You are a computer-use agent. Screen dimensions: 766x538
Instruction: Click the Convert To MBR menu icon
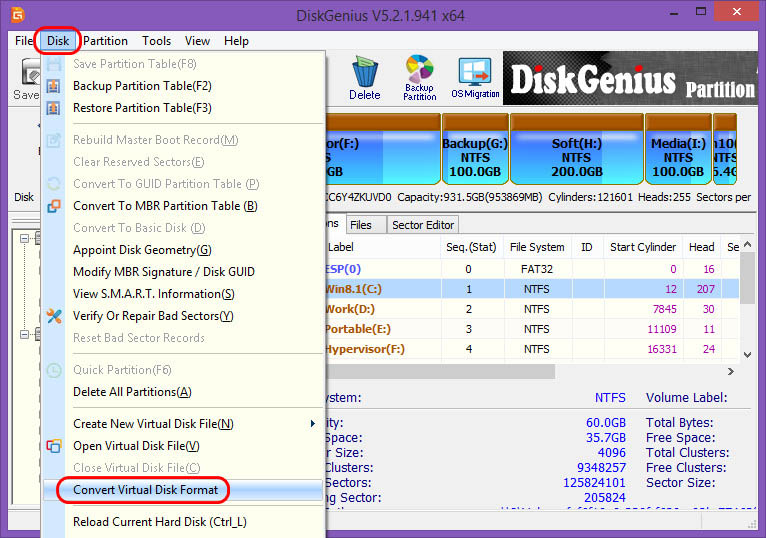pos(54,206)
